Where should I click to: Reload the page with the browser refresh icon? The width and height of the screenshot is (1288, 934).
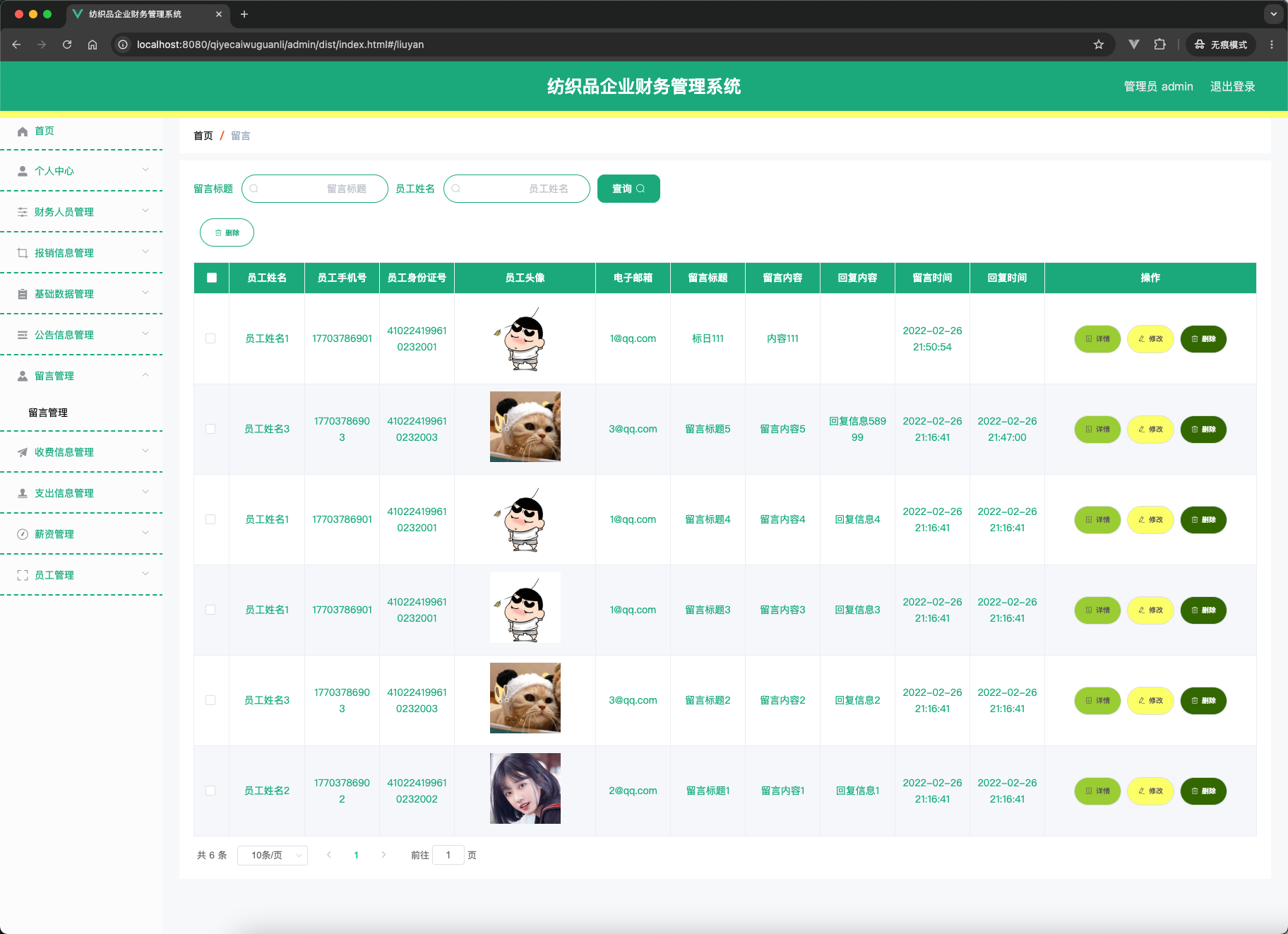tap(67, 45)
